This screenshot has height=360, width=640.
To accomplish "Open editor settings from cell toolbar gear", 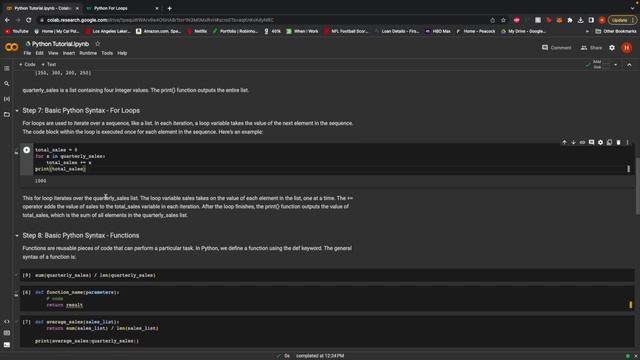I will tap(600, 142).
